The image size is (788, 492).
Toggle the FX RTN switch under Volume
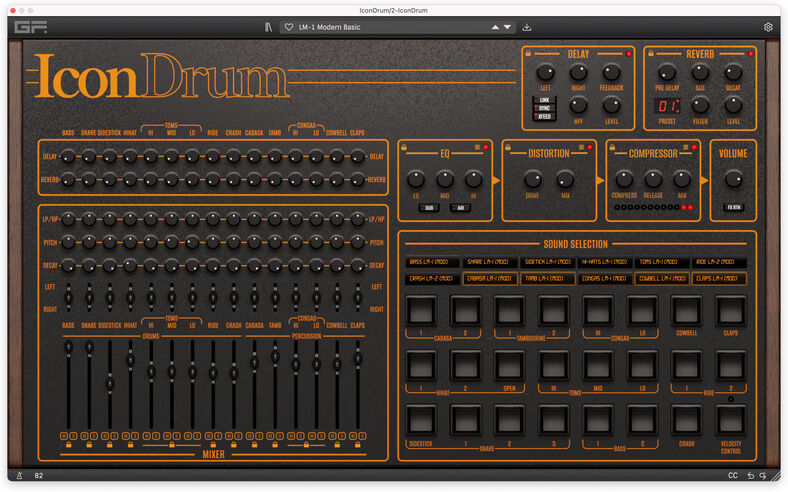(733, 207)
